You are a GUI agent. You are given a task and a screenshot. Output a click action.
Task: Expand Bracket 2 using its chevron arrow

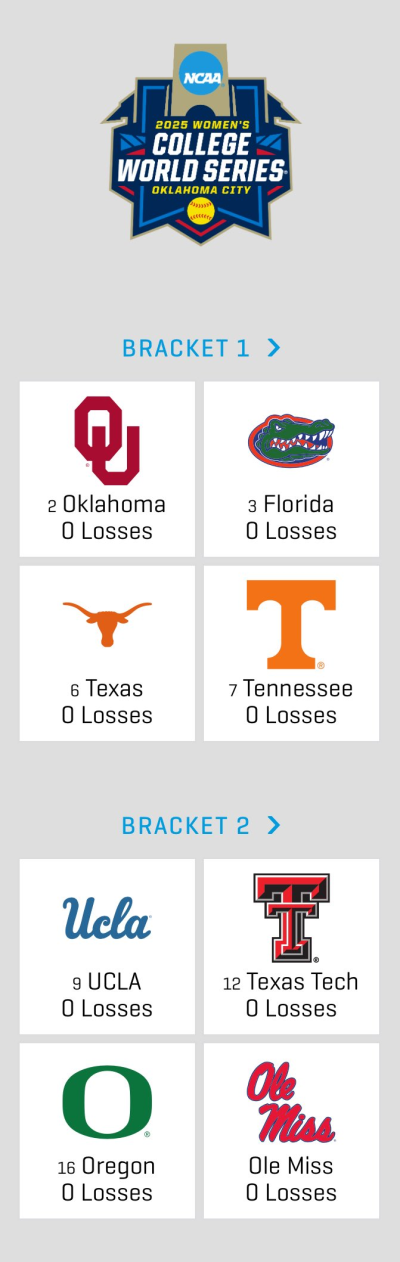tap(274, 825)
